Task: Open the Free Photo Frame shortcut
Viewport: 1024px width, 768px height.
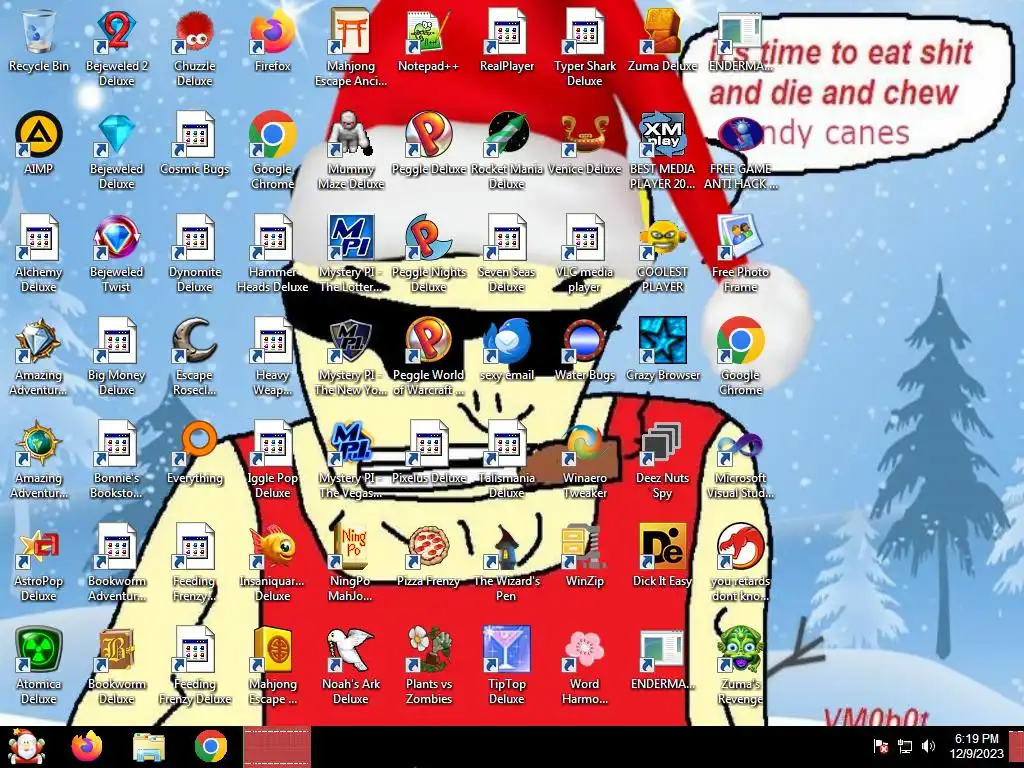Action: pos(741,252)
